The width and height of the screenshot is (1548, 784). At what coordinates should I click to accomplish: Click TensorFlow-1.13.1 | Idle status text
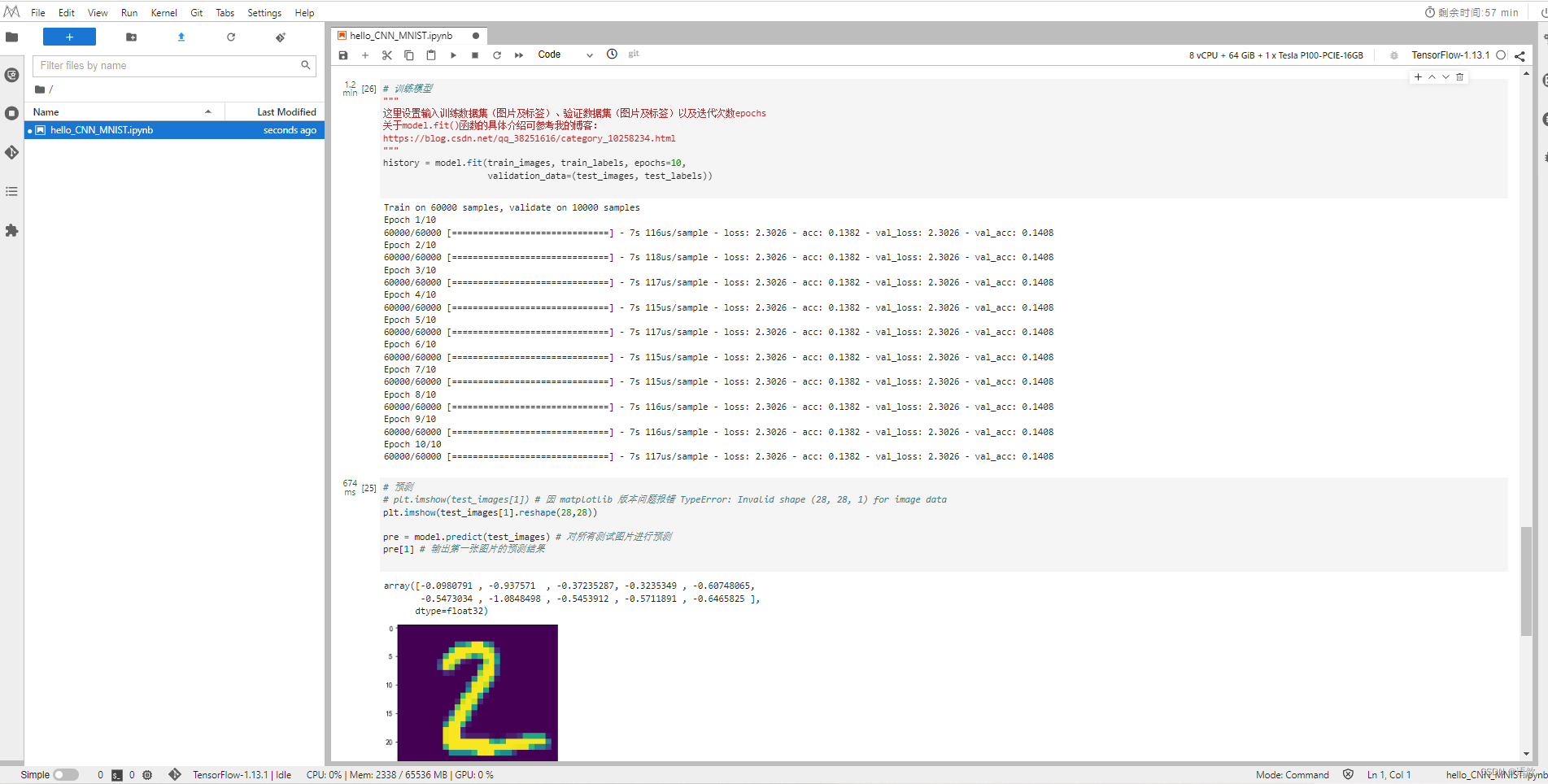[242, 775]
